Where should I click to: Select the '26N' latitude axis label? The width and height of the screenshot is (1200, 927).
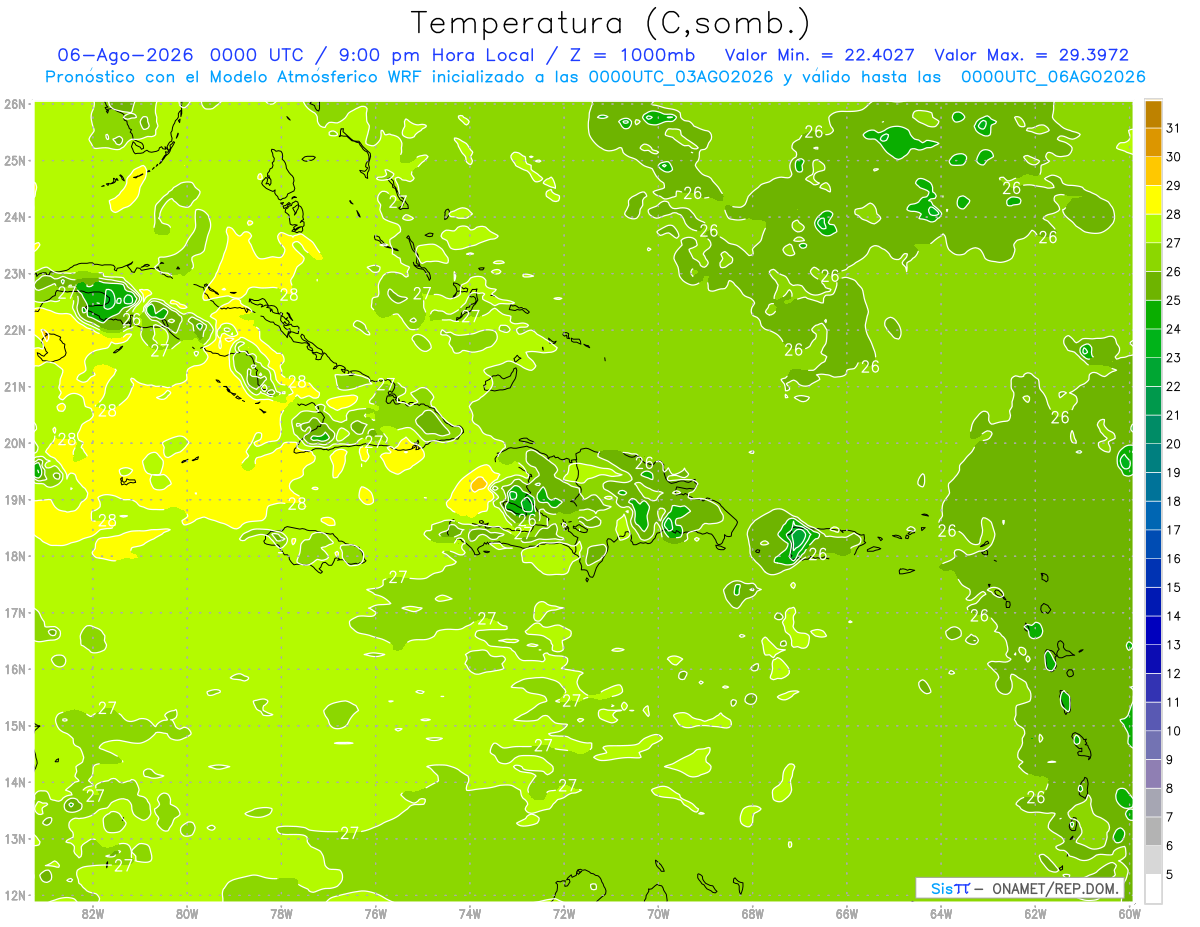pos(15,104)
